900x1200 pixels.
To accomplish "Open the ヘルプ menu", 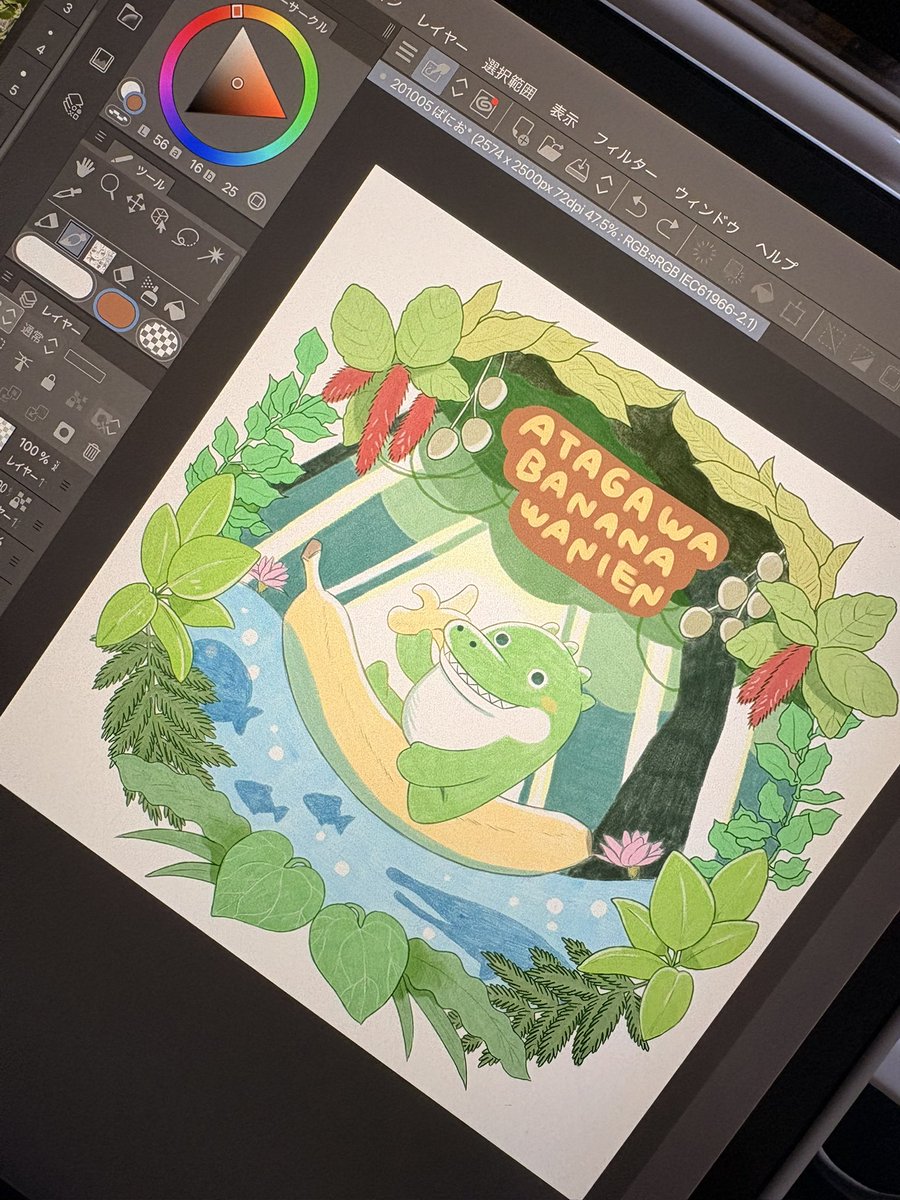I will (777, 254).
